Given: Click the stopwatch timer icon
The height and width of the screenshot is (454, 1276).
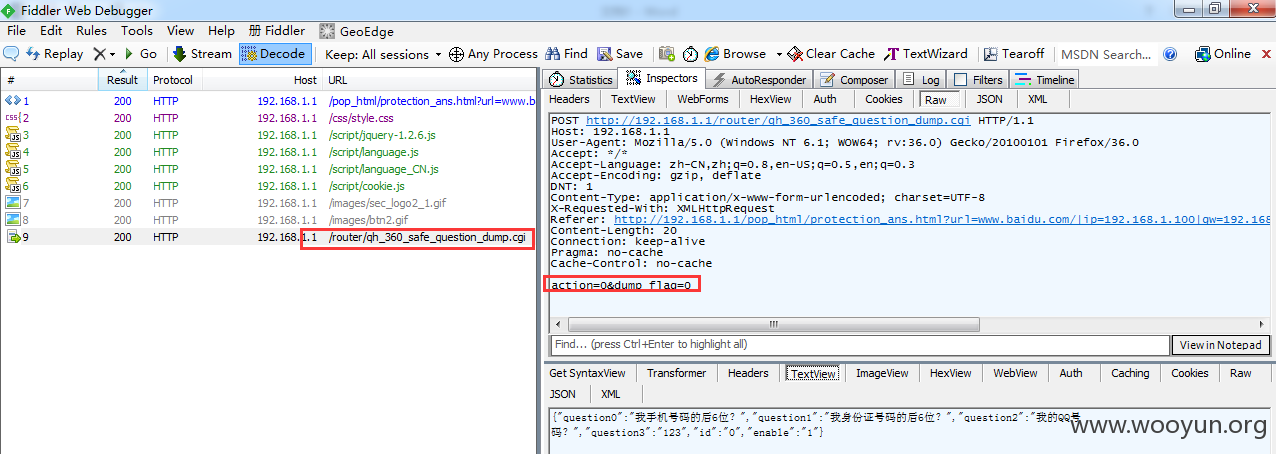Looking at the screenshot, I should point(690,54).
